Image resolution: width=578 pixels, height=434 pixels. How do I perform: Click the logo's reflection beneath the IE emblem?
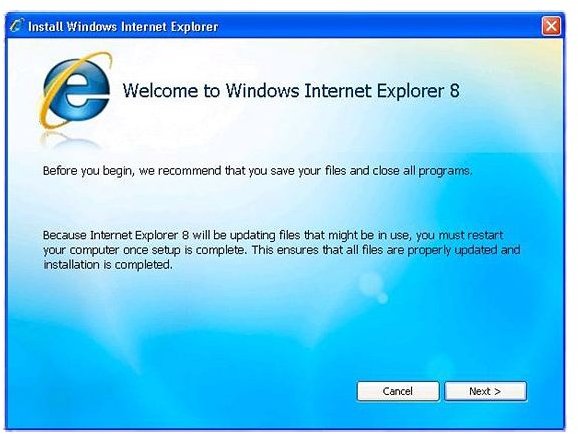point(70,139)
